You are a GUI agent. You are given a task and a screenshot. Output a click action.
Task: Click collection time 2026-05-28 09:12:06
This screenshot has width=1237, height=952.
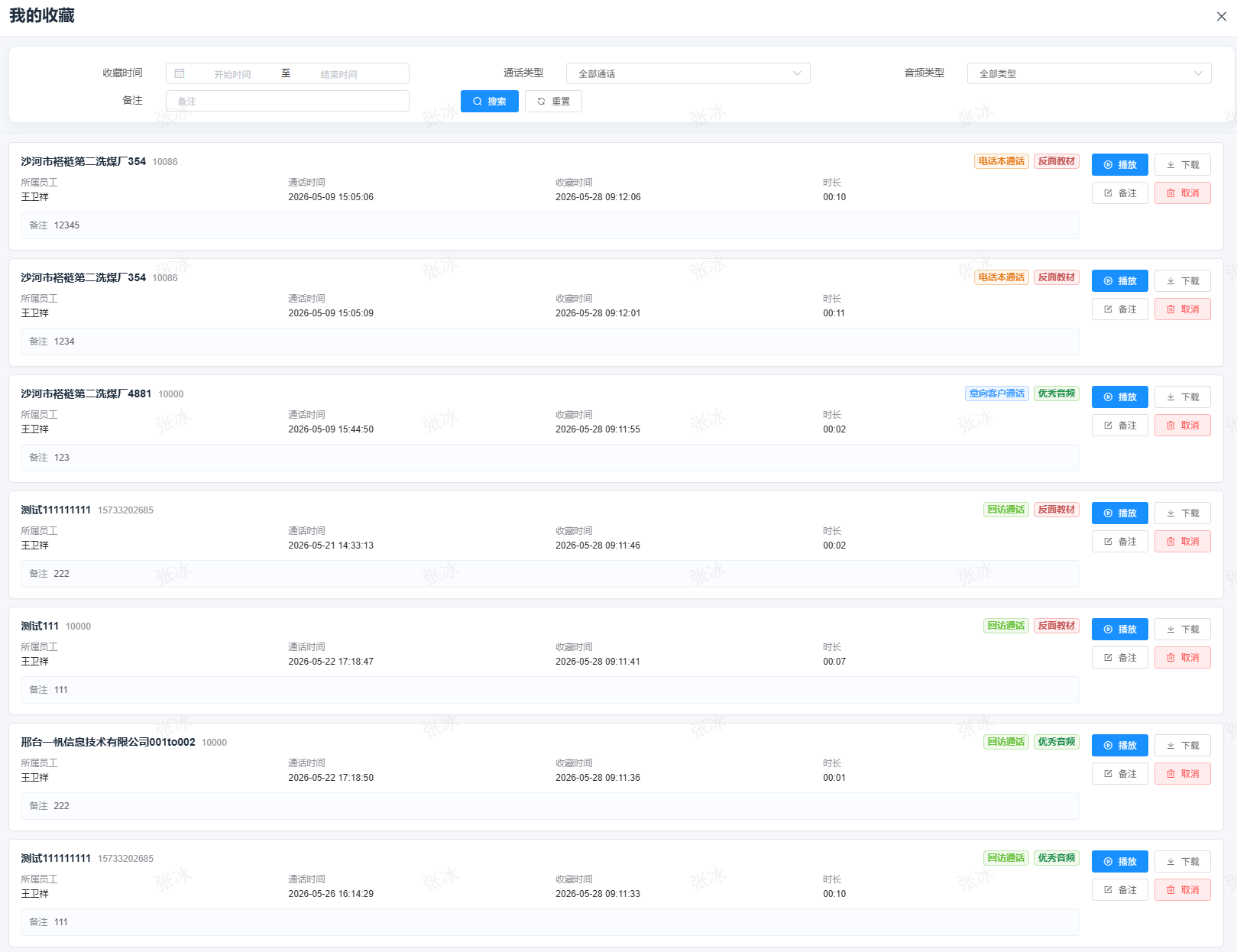click(598, 197)
